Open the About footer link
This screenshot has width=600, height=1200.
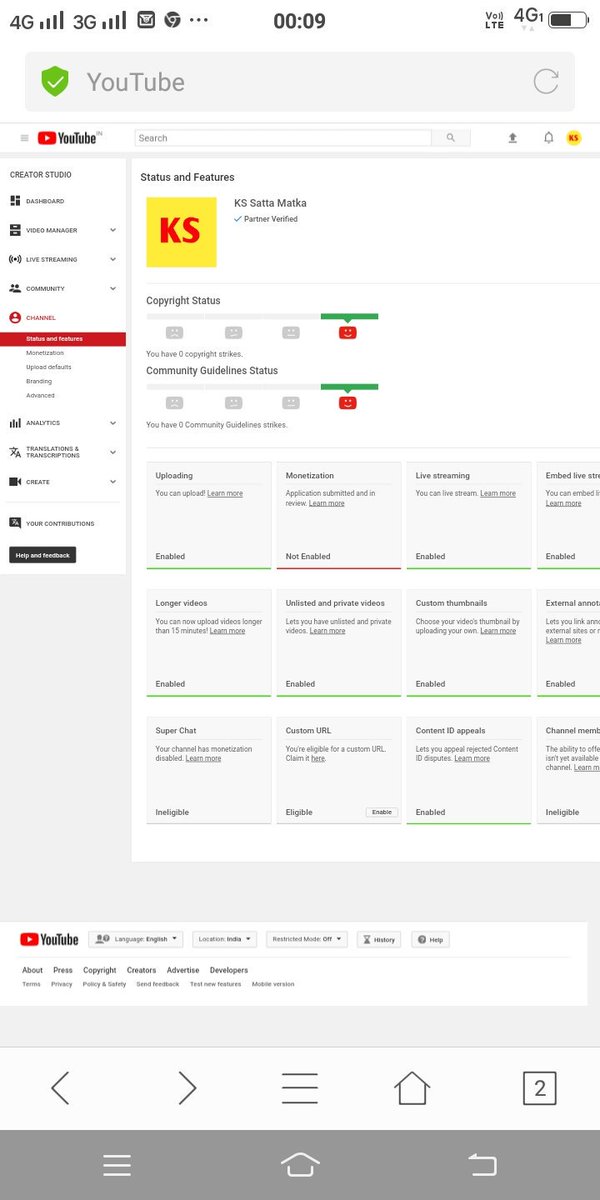[33, 970]
